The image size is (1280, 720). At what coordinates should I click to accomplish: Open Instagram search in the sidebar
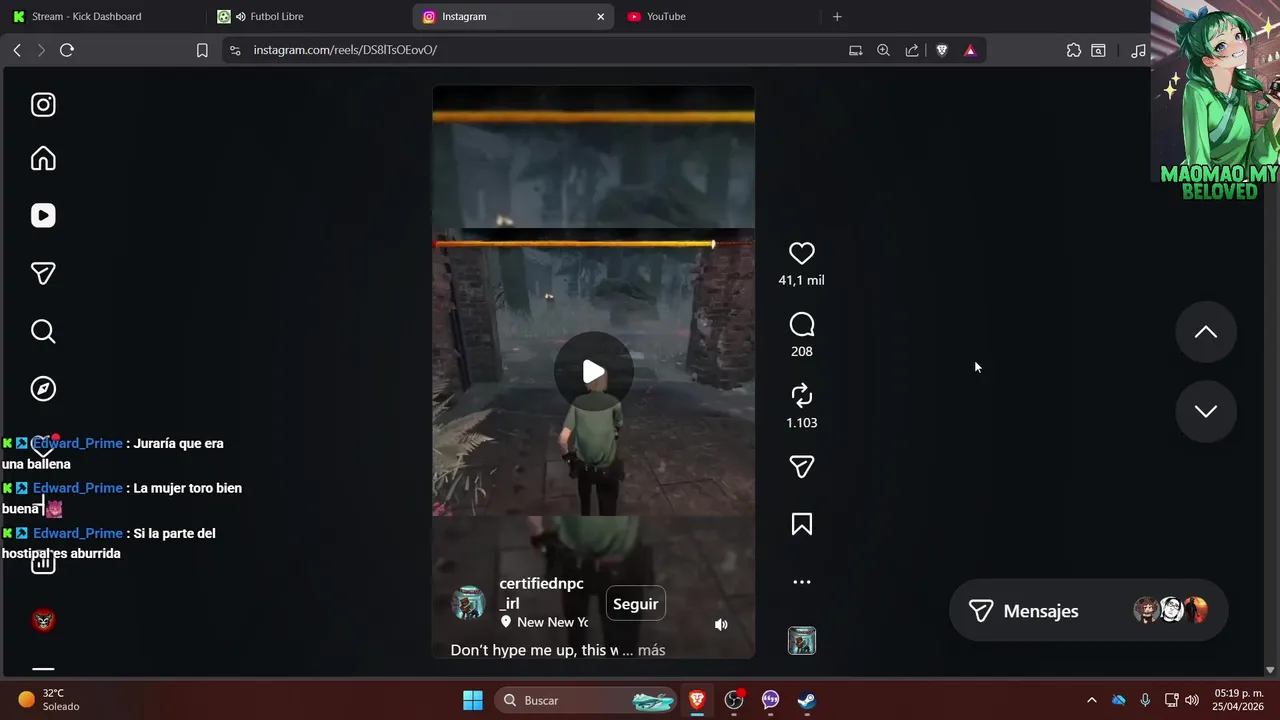(x=43, y=331)
